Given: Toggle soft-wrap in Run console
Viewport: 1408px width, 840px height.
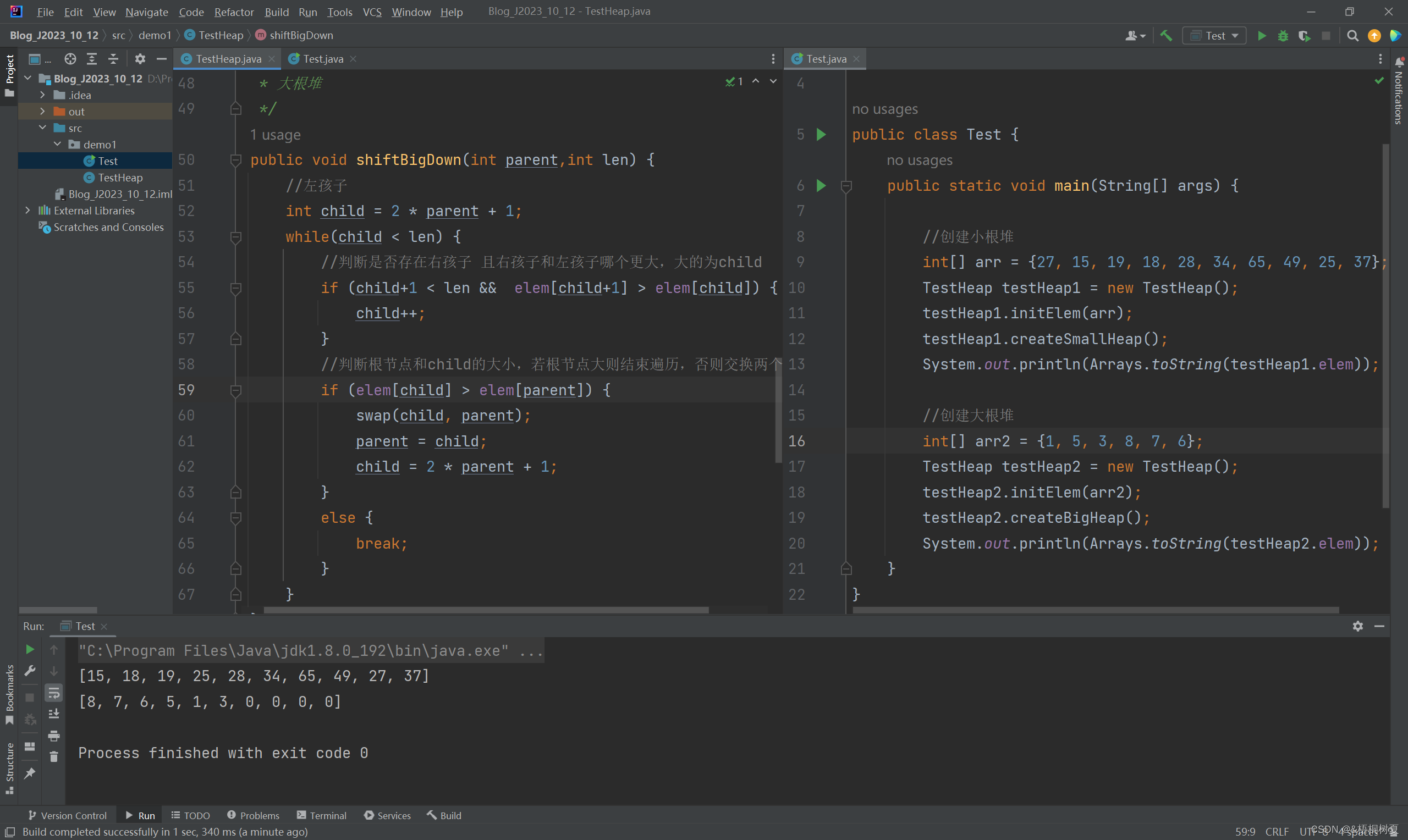Looking at the screenshot, I should pyautogui.click(x=54, y=692).
